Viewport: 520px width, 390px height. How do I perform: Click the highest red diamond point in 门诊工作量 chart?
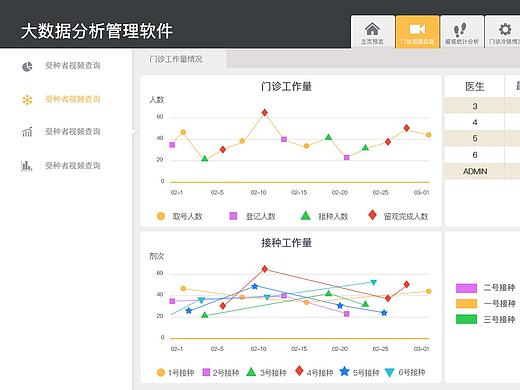(265, 113)
